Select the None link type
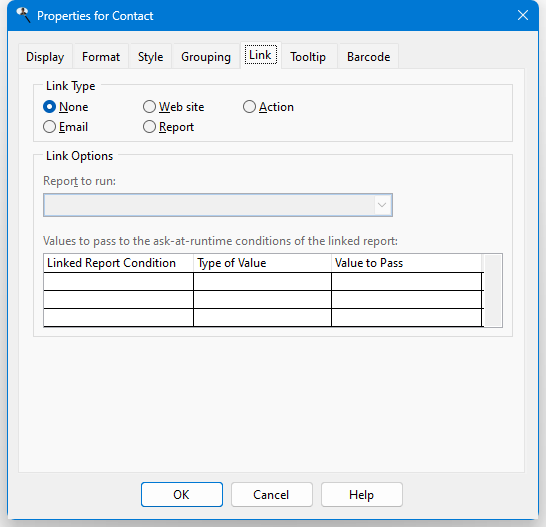Image resolution: width=546 pixels, height=527 pixels. click(x=65, y=107)
